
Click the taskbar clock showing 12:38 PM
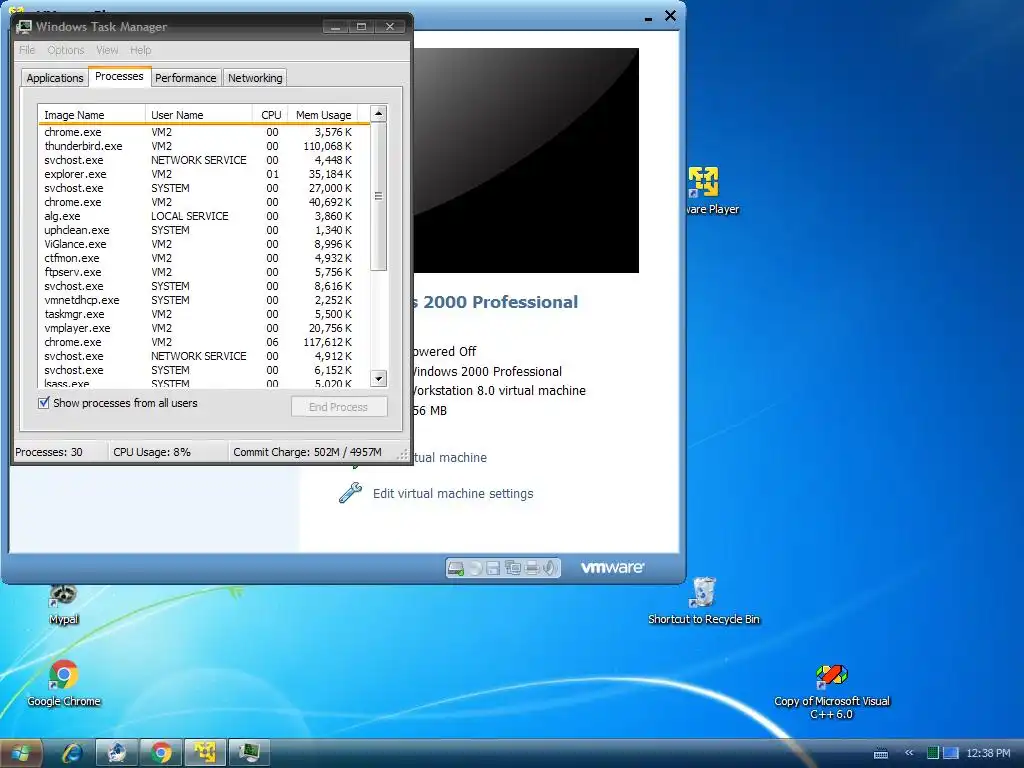pyautogui.click(x=988, y=753)
